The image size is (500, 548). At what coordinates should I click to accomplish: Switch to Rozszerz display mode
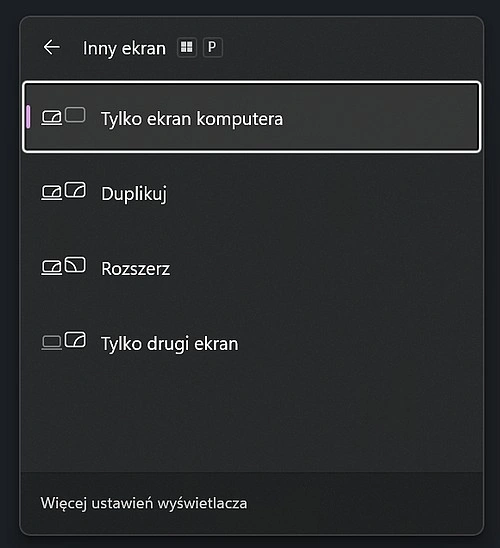tap(252, 267)
